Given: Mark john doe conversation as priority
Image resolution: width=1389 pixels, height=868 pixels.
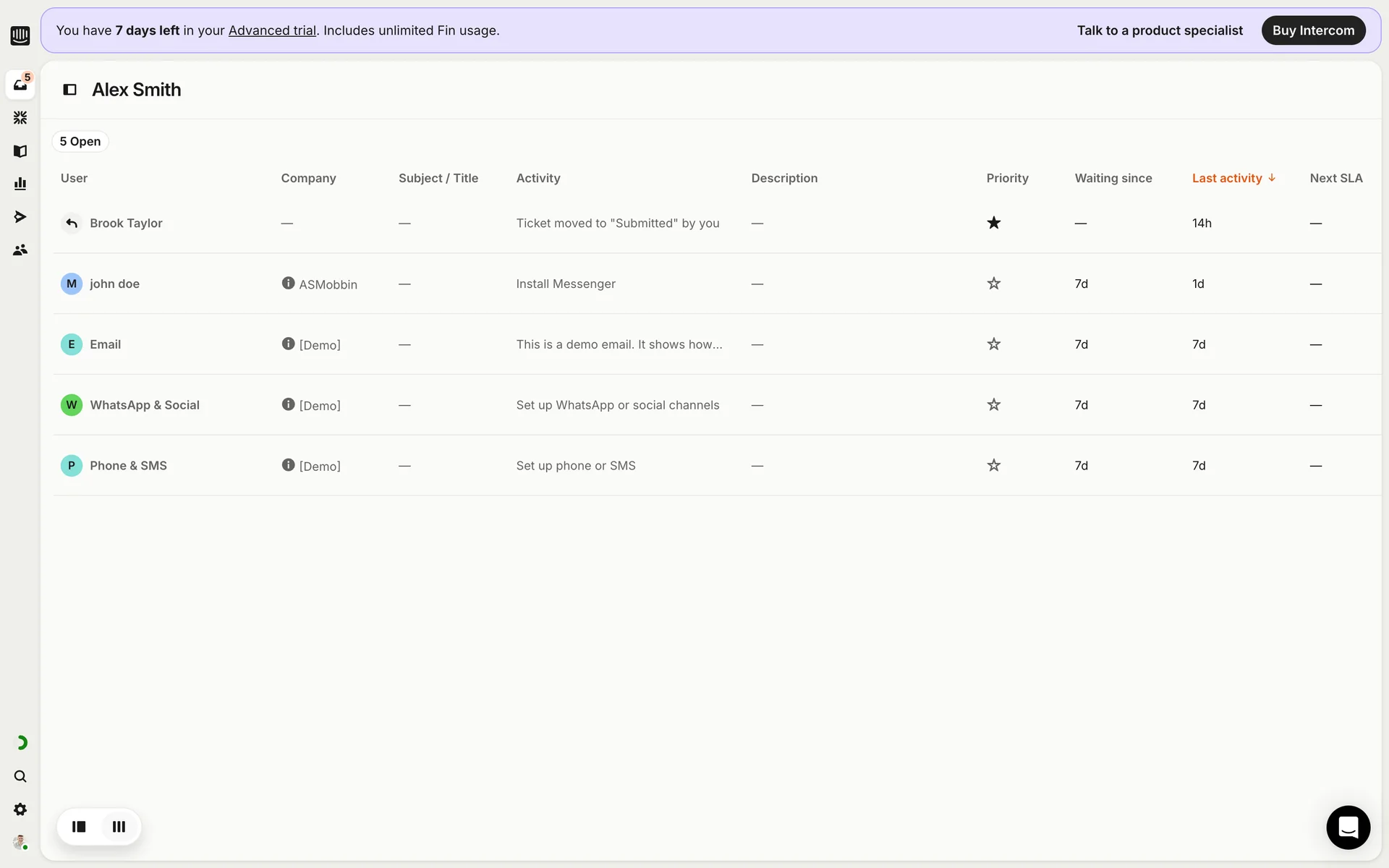Looking at the screenshot, I should pyautogui.click(x=993, y=284).
